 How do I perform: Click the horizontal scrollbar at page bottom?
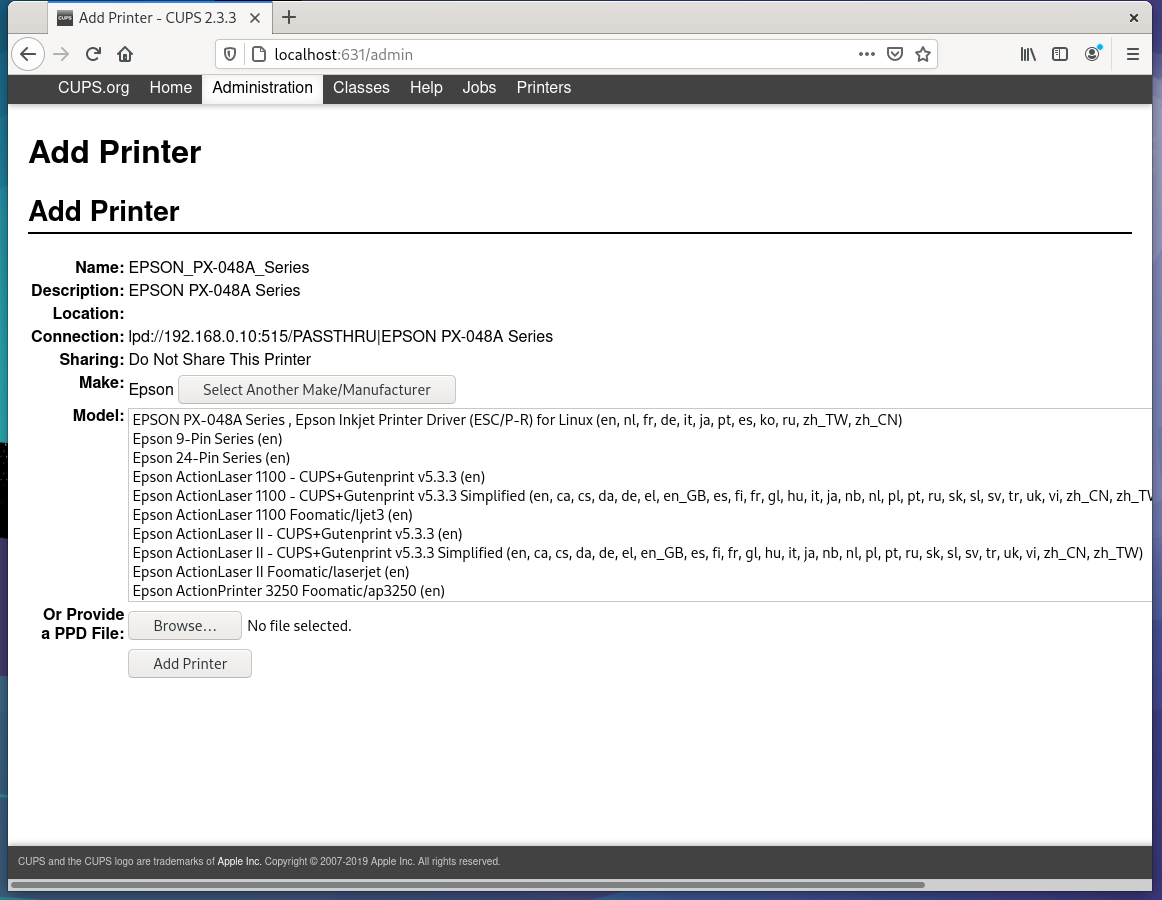pos(468,884)
